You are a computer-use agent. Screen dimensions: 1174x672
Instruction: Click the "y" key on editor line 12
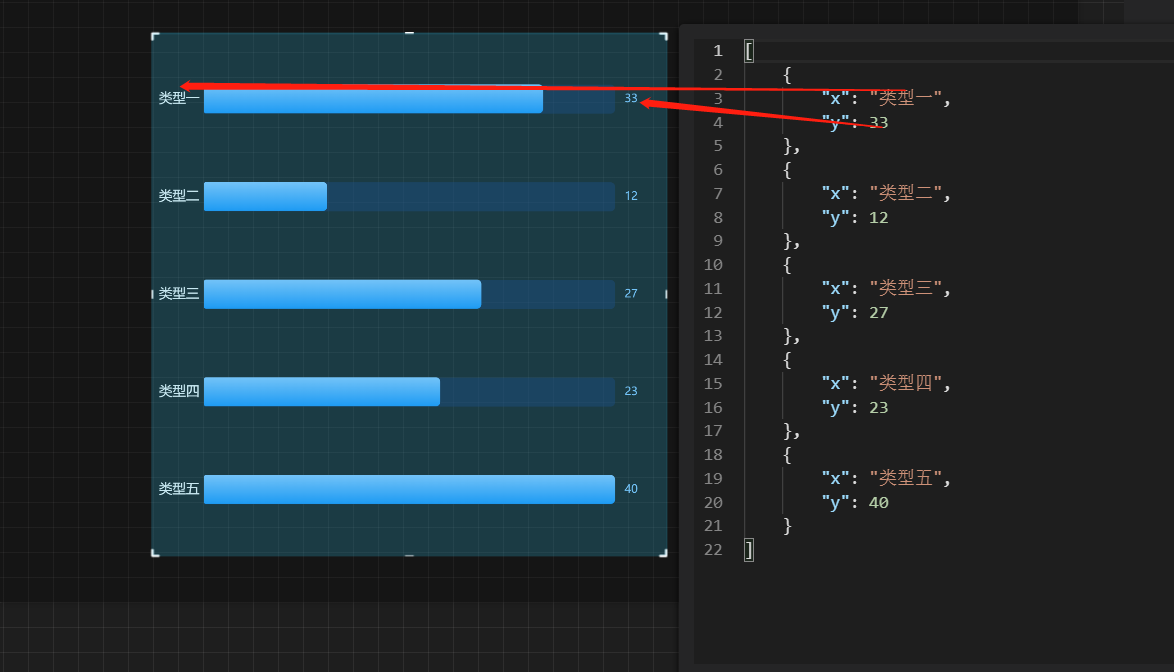tap(835, 313)
